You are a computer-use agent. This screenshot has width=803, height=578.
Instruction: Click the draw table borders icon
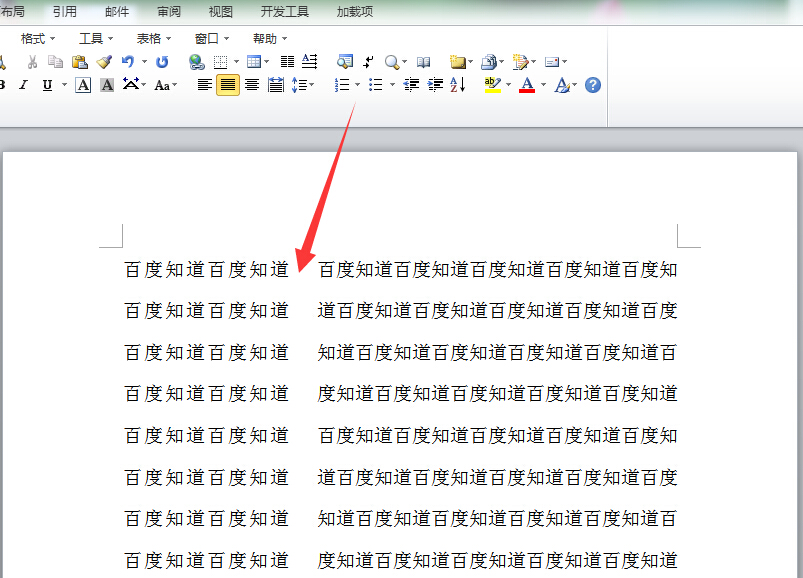220,62
